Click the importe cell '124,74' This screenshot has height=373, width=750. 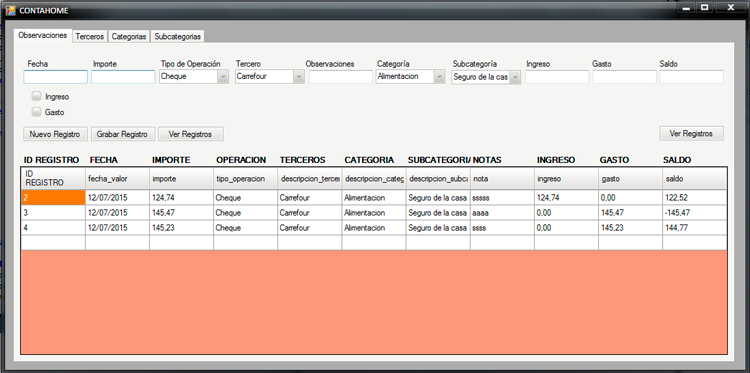pos(181,197)
